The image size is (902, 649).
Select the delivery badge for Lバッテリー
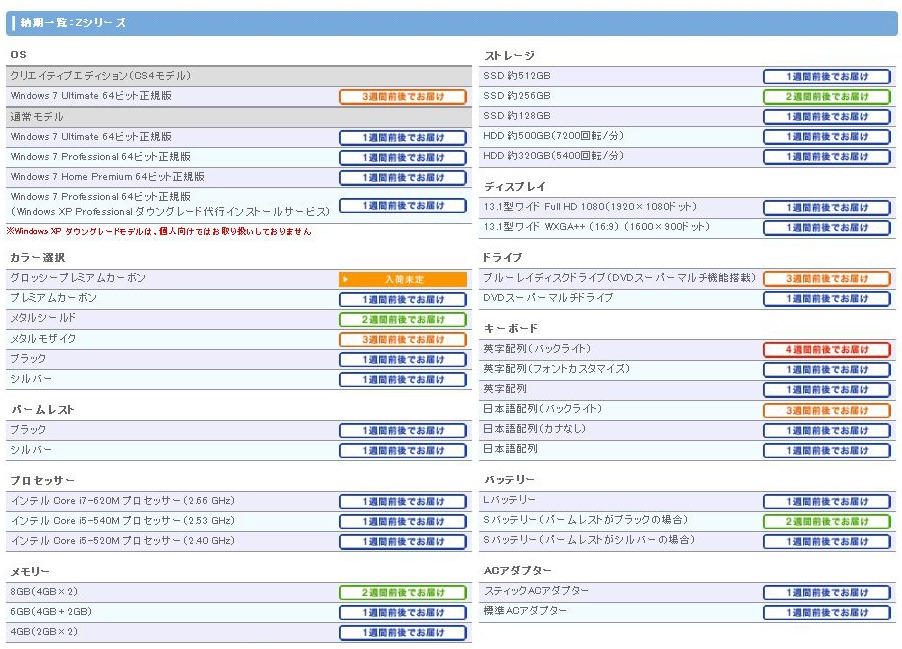coord(826,502)
